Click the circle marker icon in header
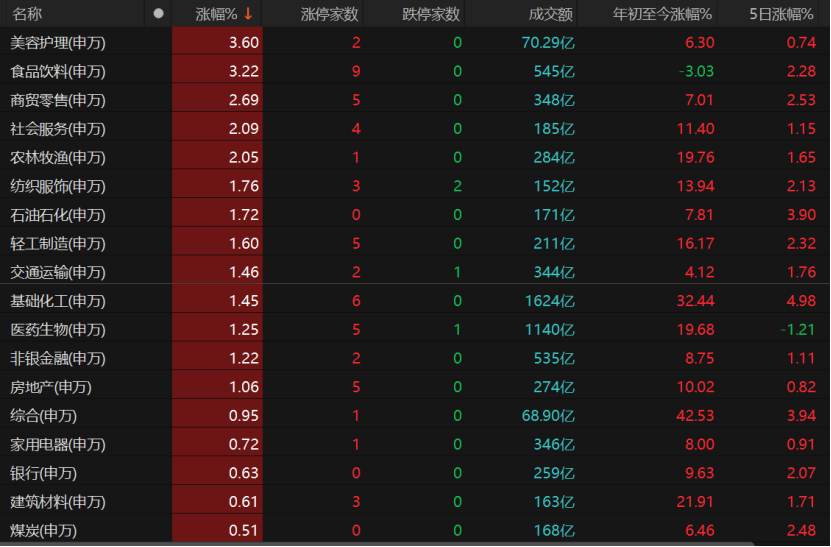Screen dimensions: 831x547 point(158,14)
